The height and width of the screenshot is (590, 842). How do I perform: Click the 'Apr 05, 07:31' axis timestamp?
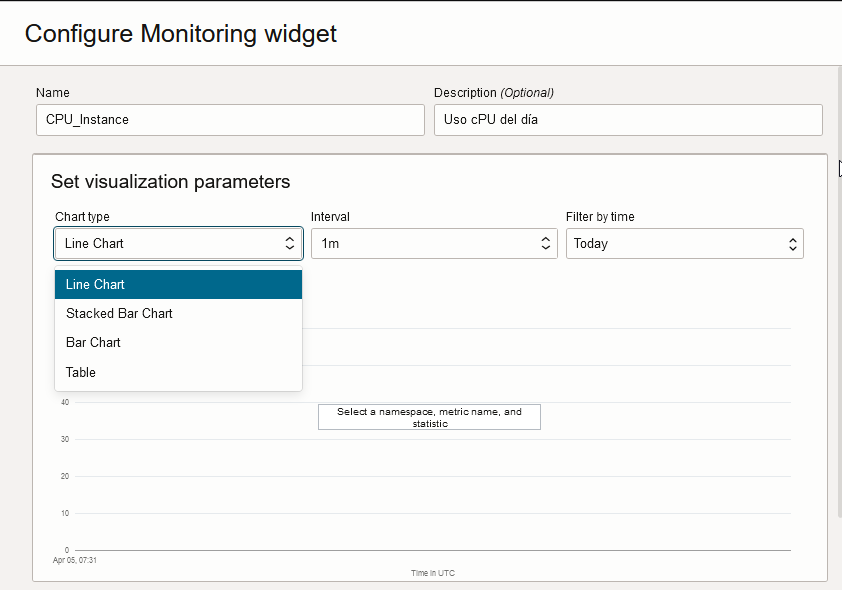coord(75,560)
